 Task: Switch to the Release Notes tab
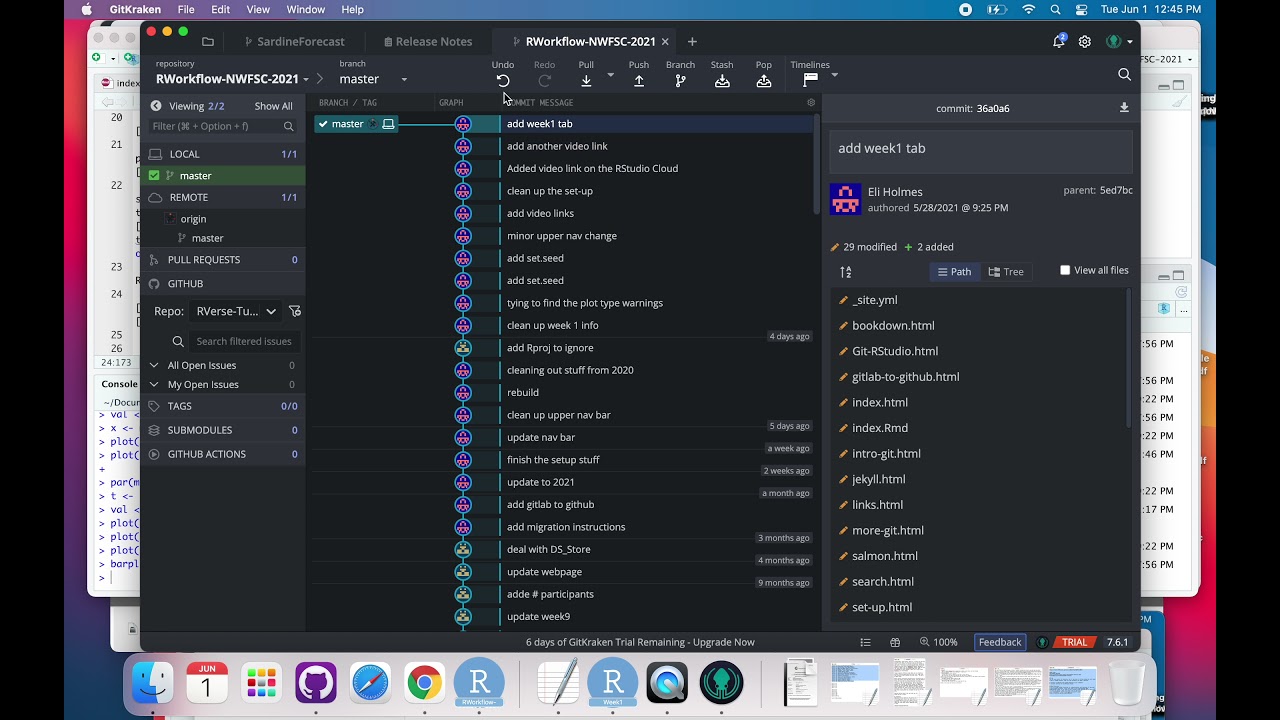click(433, 42)
